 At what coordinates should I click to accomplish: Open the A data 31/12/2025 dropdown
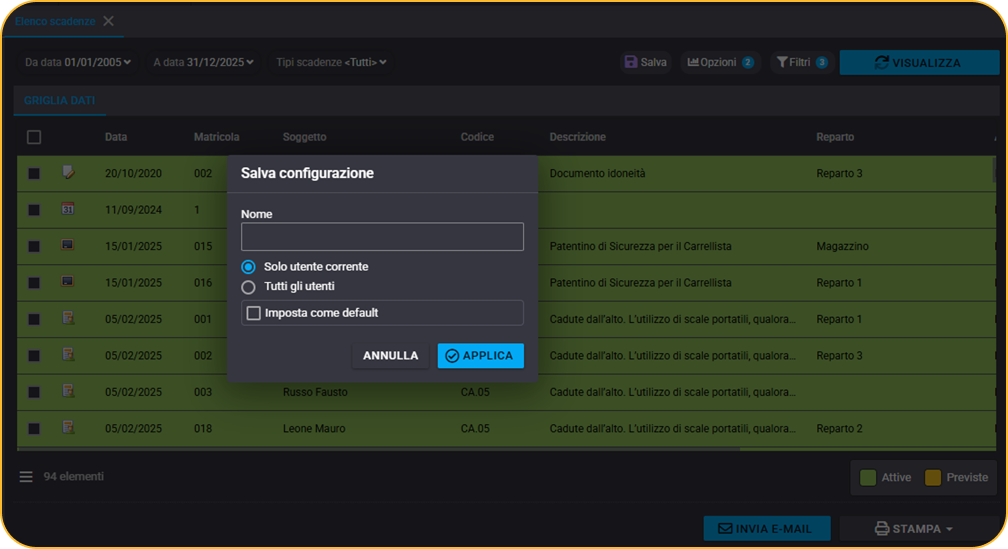203,62
